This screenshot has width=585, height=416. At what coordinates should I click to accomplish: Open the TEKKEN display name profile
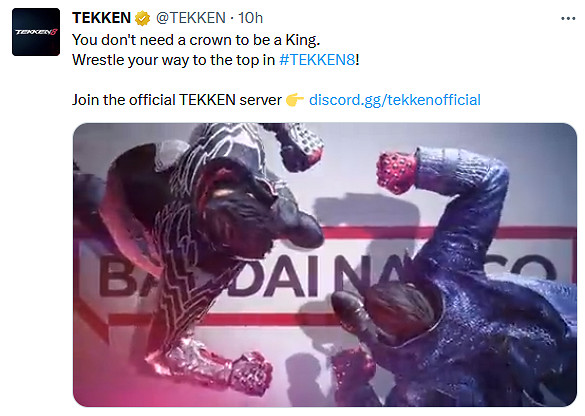pos(101,18)
